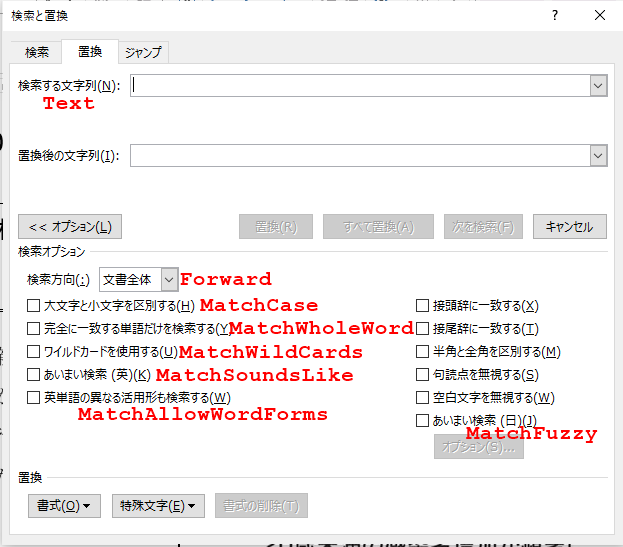The image size is (623, 547).
Task: Check 句読点を無視する option
Action: (x=422, y=375)
